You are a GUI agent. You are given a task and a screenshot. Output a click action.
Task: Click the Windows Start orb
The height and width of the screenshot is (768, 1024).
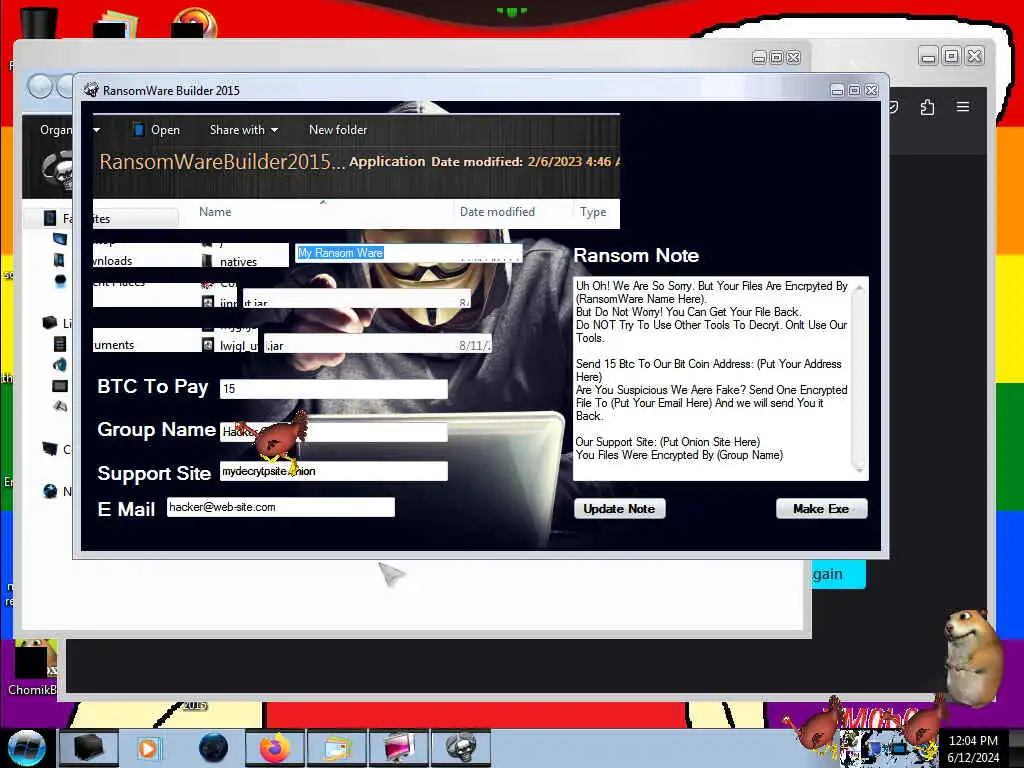[x=26, y=748]
